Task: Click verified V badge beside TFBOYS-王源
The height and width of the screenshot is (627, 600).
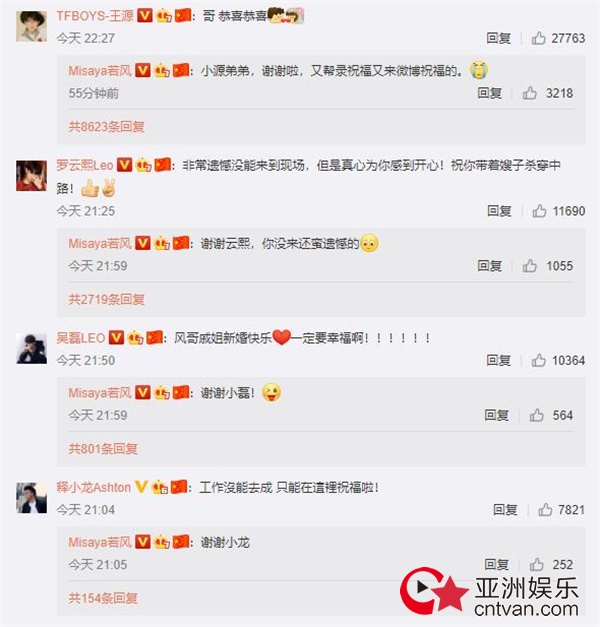Action: 145,16
